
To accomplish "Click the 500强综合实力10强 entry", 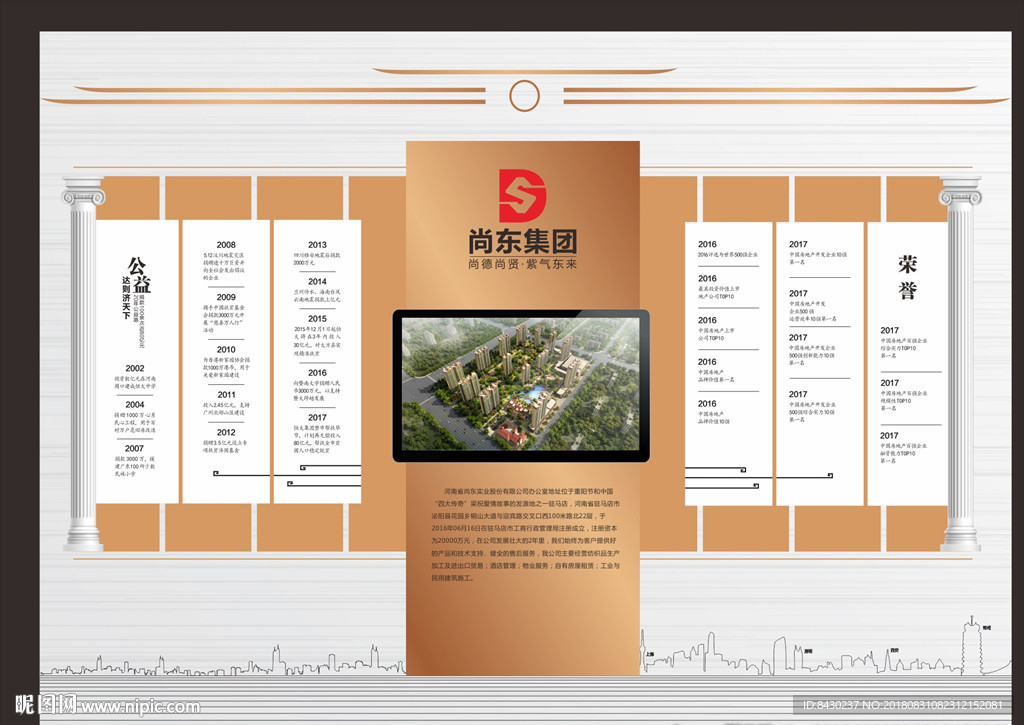I will tap(811, 412).
